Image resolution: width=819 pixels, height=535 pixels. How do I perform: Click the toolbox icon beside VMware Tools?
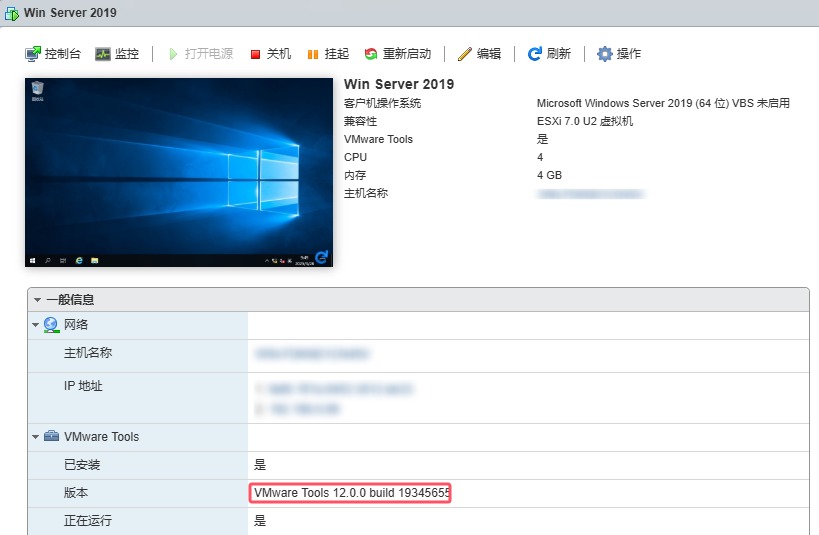pos(51,437)
